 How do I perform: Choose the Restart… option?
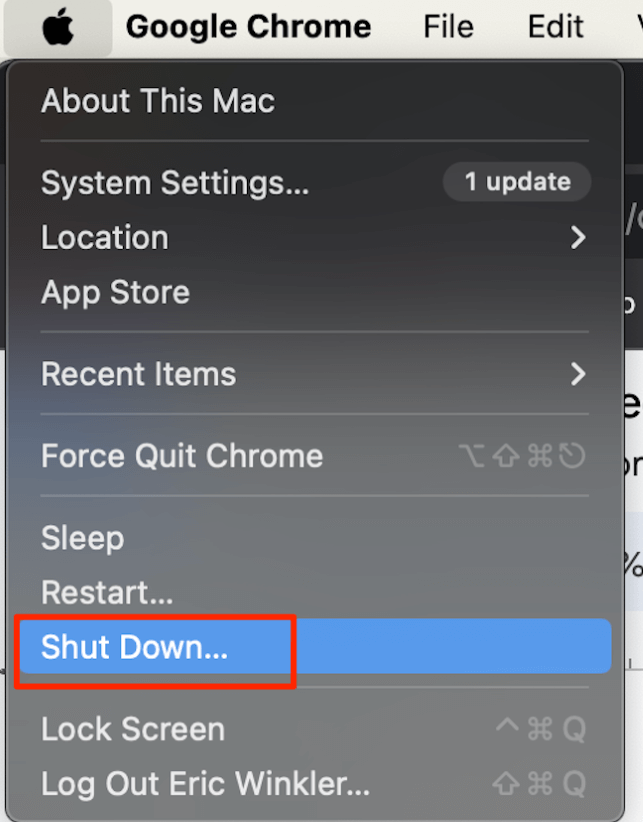(314, 592)
